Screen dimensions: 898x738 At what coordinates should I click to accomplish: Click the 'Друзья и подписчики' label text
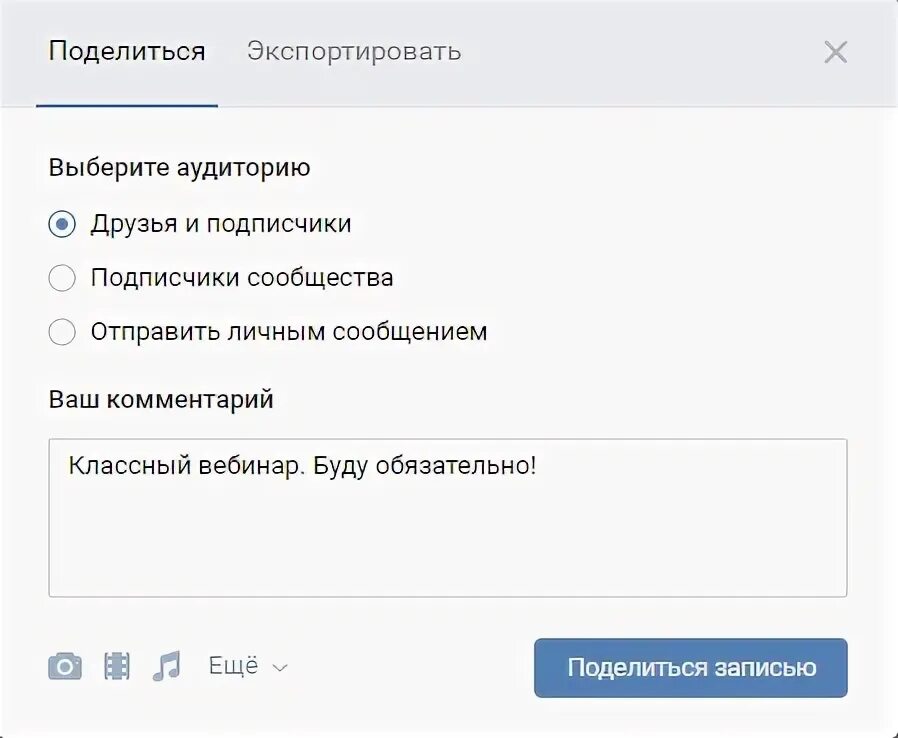point(221,224)
